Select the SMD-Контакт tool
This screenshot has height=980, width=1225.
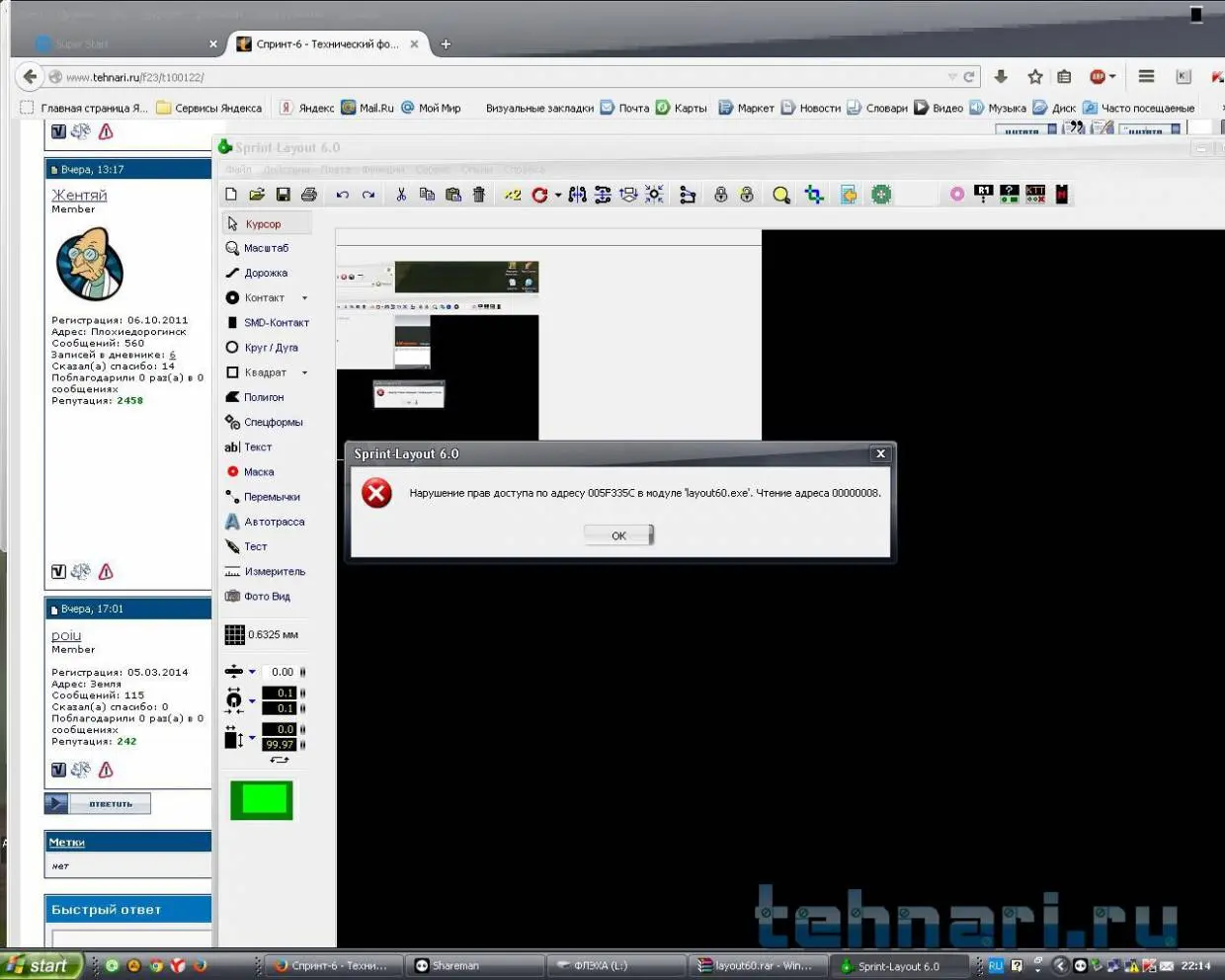click(267, 323)
